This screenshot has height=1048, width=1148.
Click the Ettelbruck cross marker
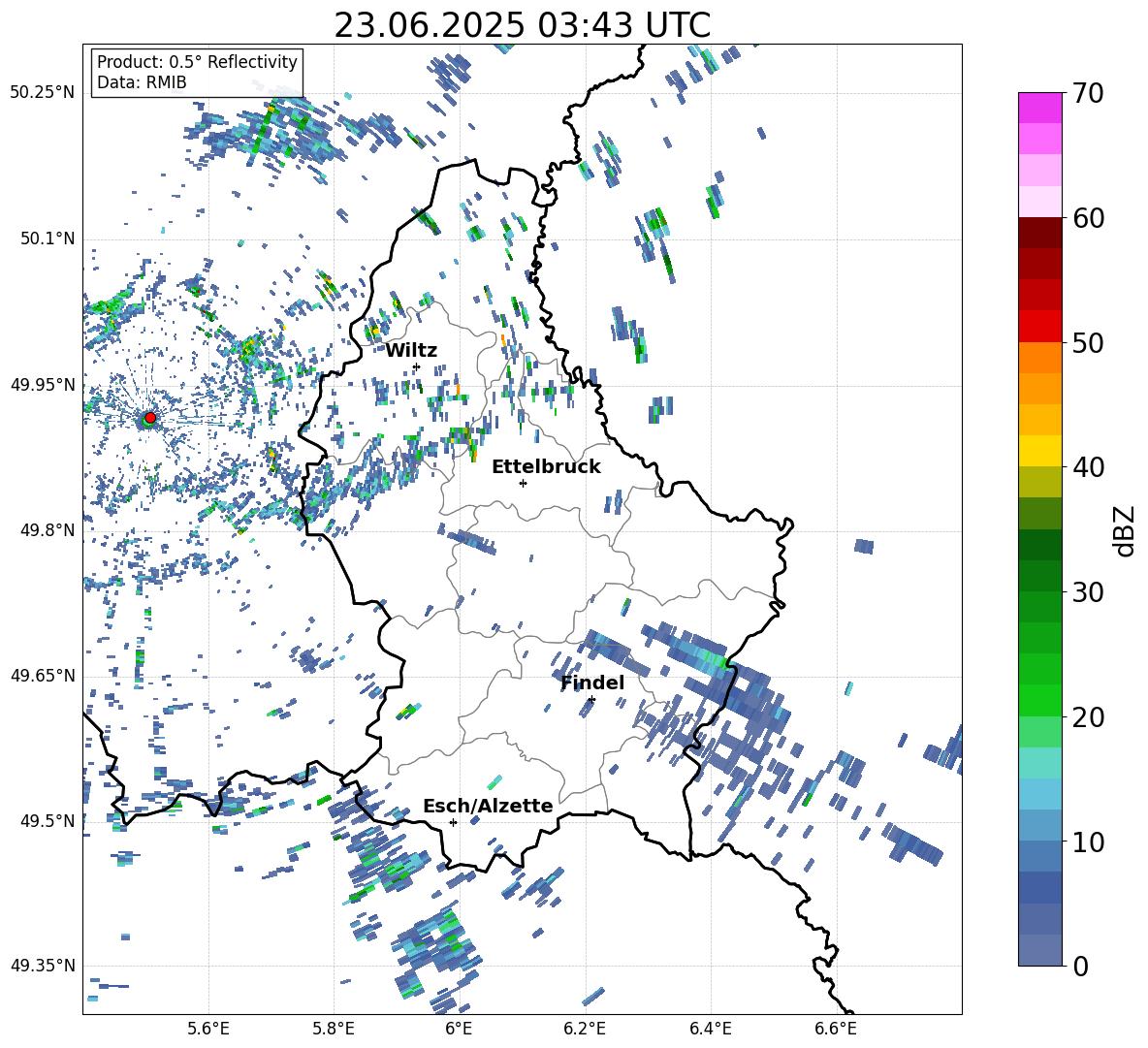pyautogui.click(x=523, y=483)
